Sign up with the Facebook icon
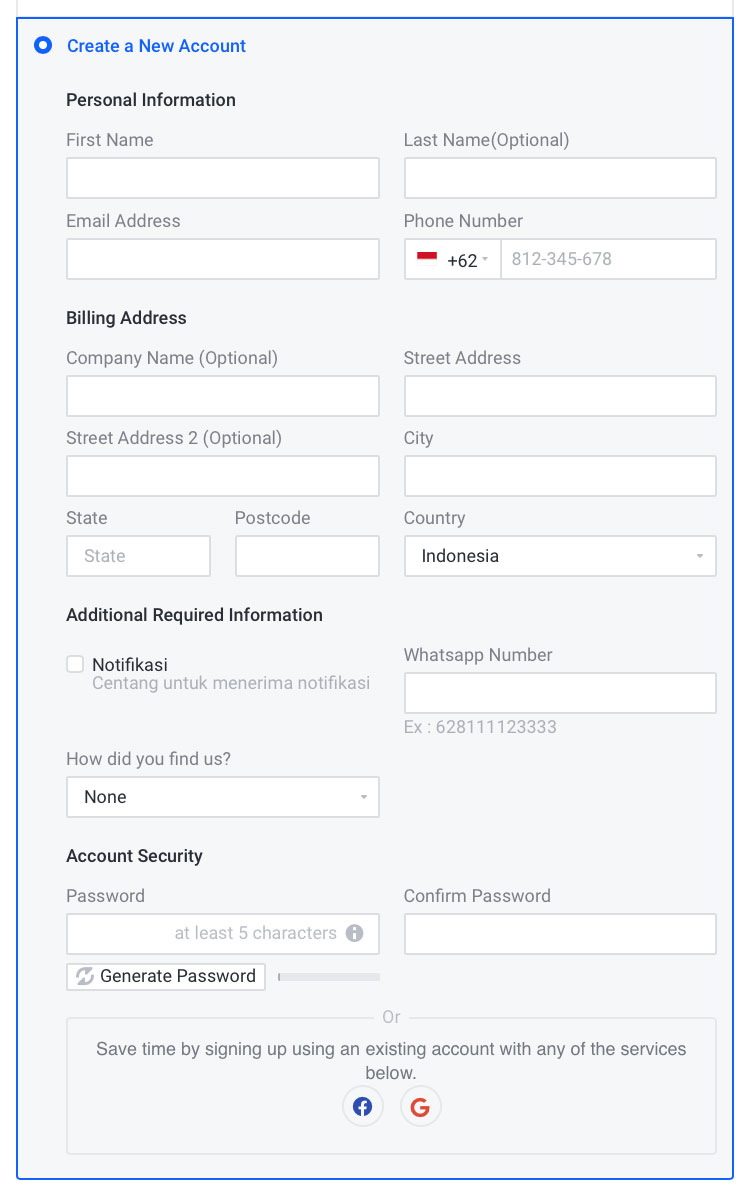The height and width of the screenshot is (1196, 748). (362, 1106)
